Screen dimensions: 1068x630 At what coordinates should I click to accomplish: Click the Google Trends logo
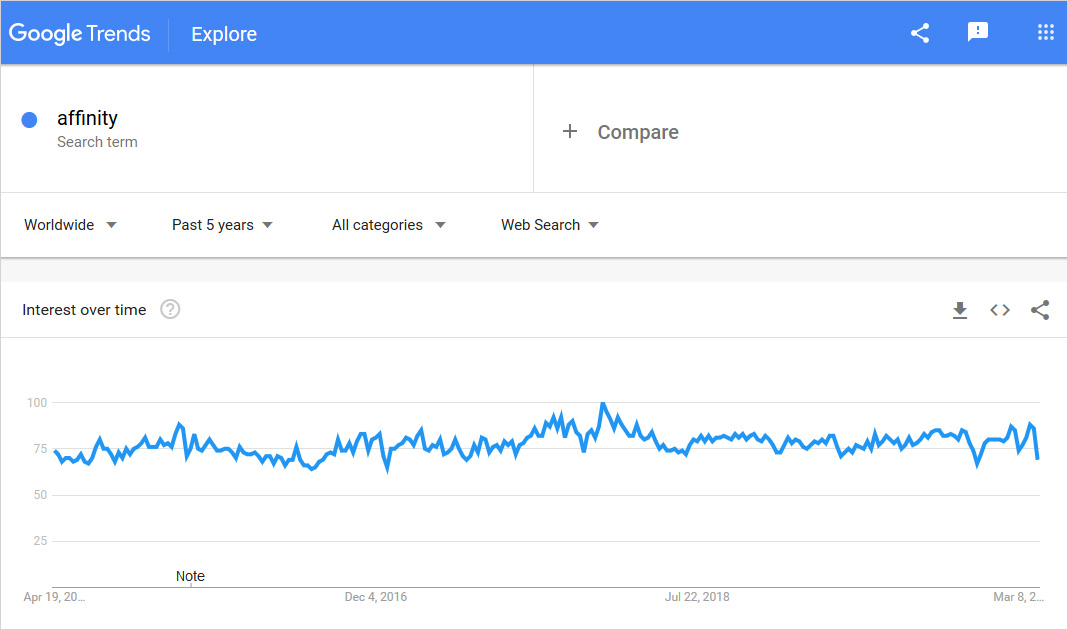point(80,33)
